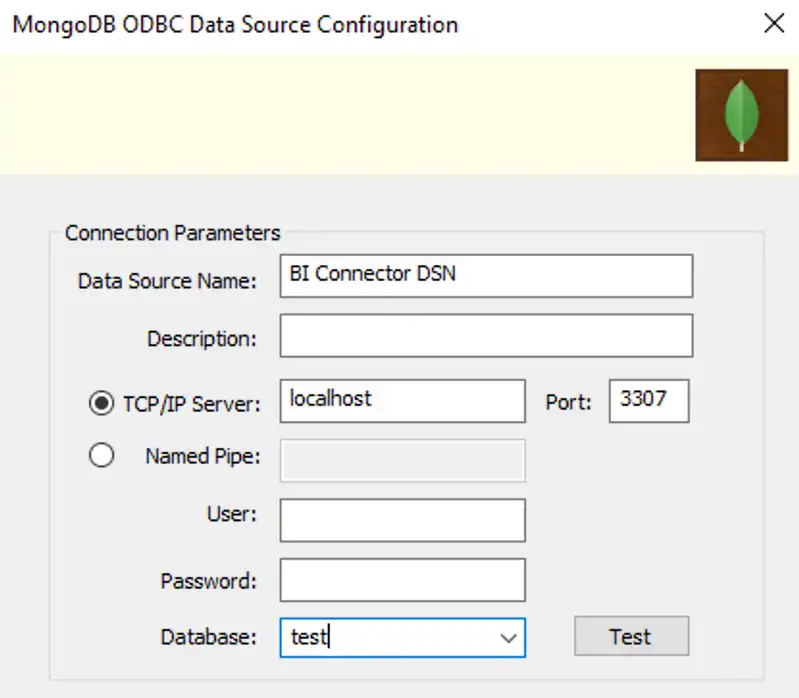799x698 pixels.
Task: Expand the Database dropdown arrow
Action: pos(508,637)
